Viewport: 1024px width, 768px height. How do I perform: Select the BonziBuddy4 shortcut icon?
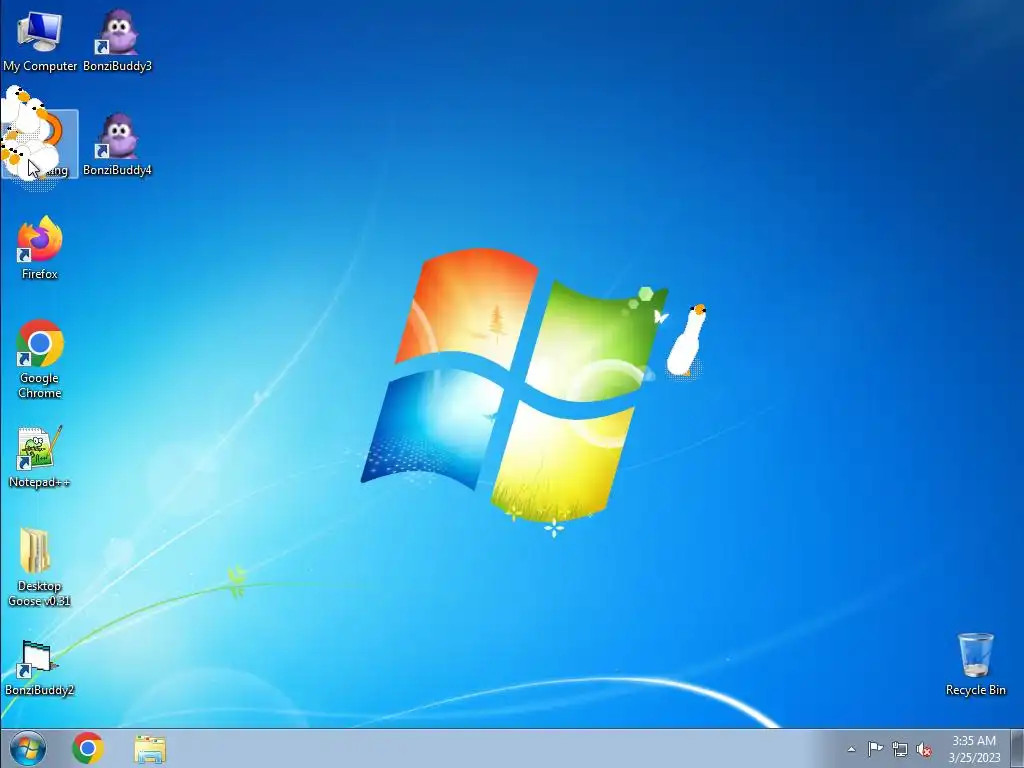(x=118, y=145)
